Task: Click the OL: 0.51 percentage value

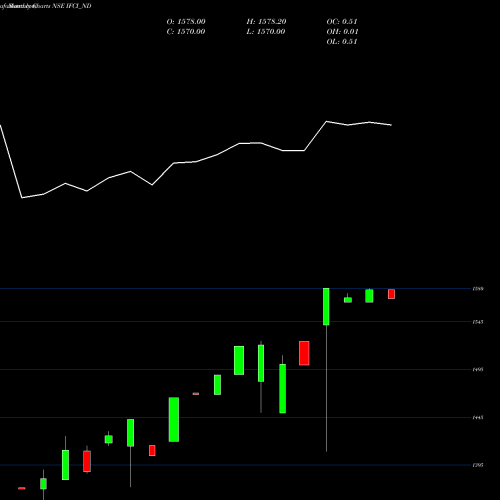Action: 342,42
